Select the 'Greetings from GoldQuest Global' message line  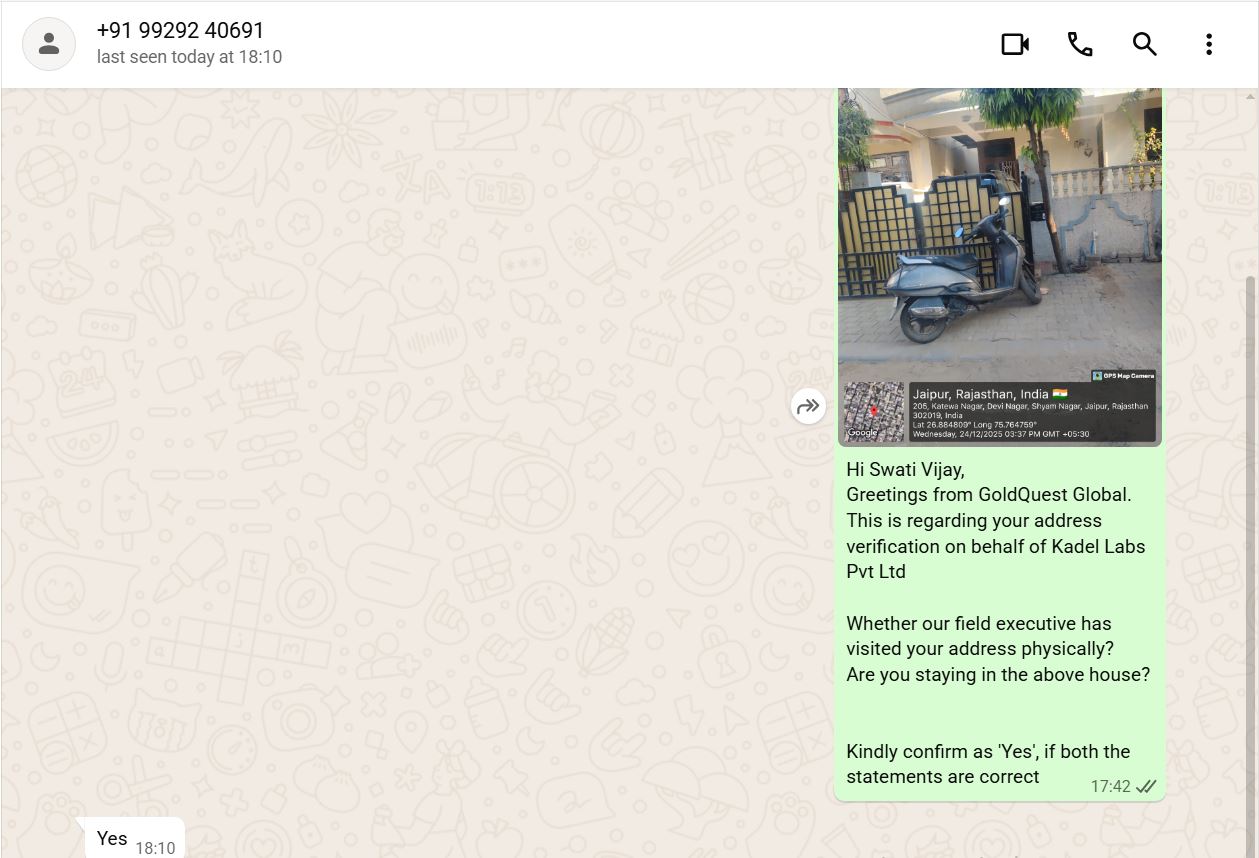click(988, 495)
